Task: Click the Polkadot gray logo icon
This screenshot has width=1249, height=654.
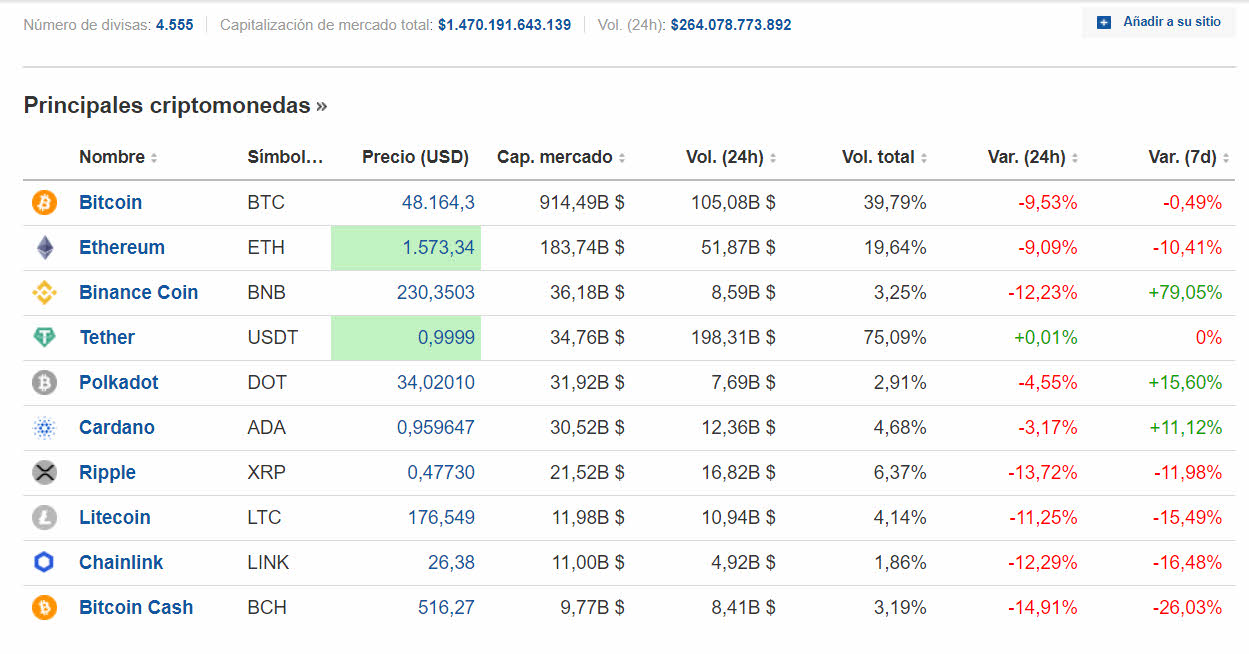Action: pyautogui.click(x=45, y=383)
